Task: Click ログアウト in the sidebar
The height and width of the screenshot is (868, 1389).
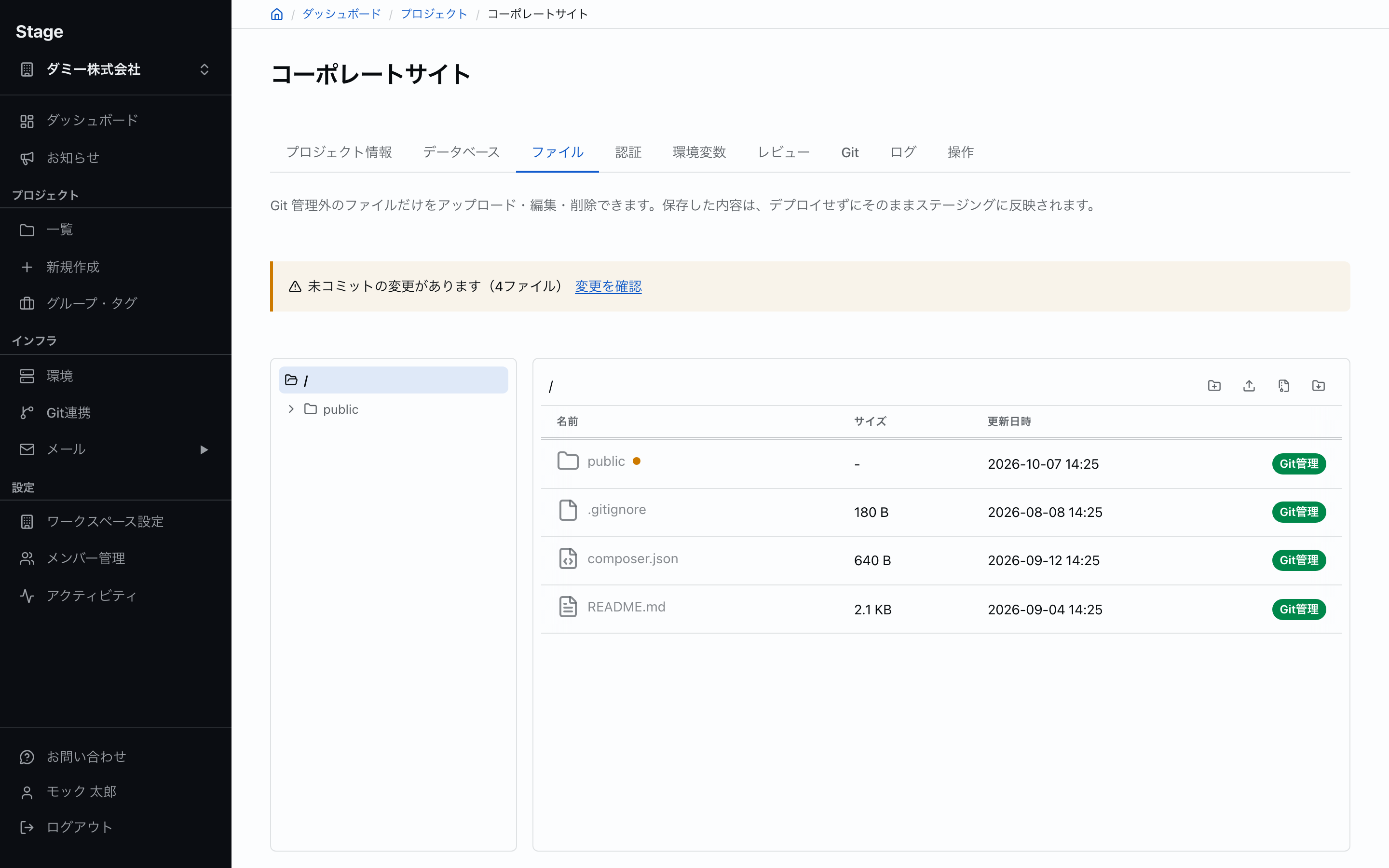Action: [115, 827]
